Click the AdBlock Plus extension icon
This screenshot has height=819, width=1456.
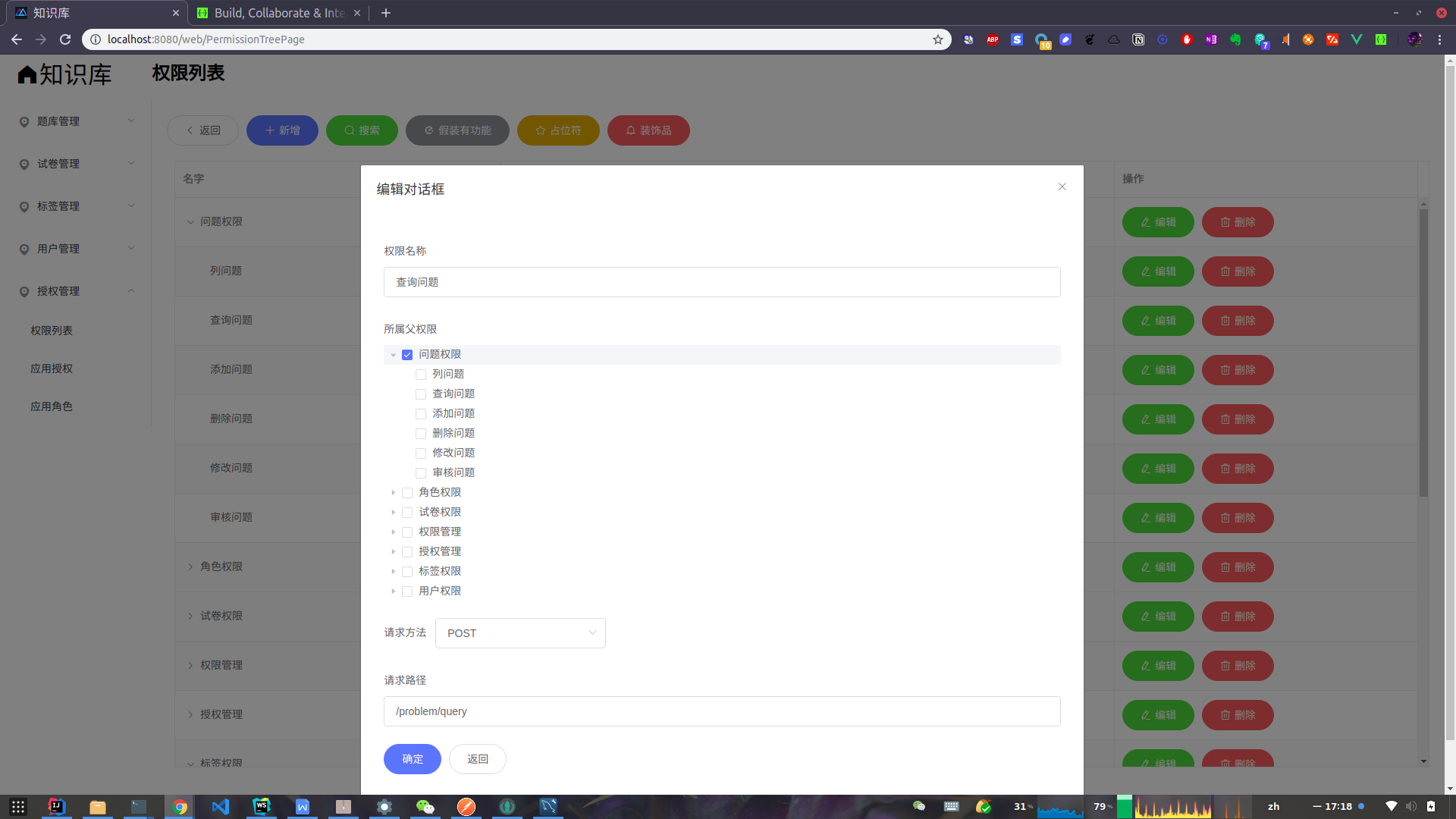pyautogui.click(x=992, y=39)
